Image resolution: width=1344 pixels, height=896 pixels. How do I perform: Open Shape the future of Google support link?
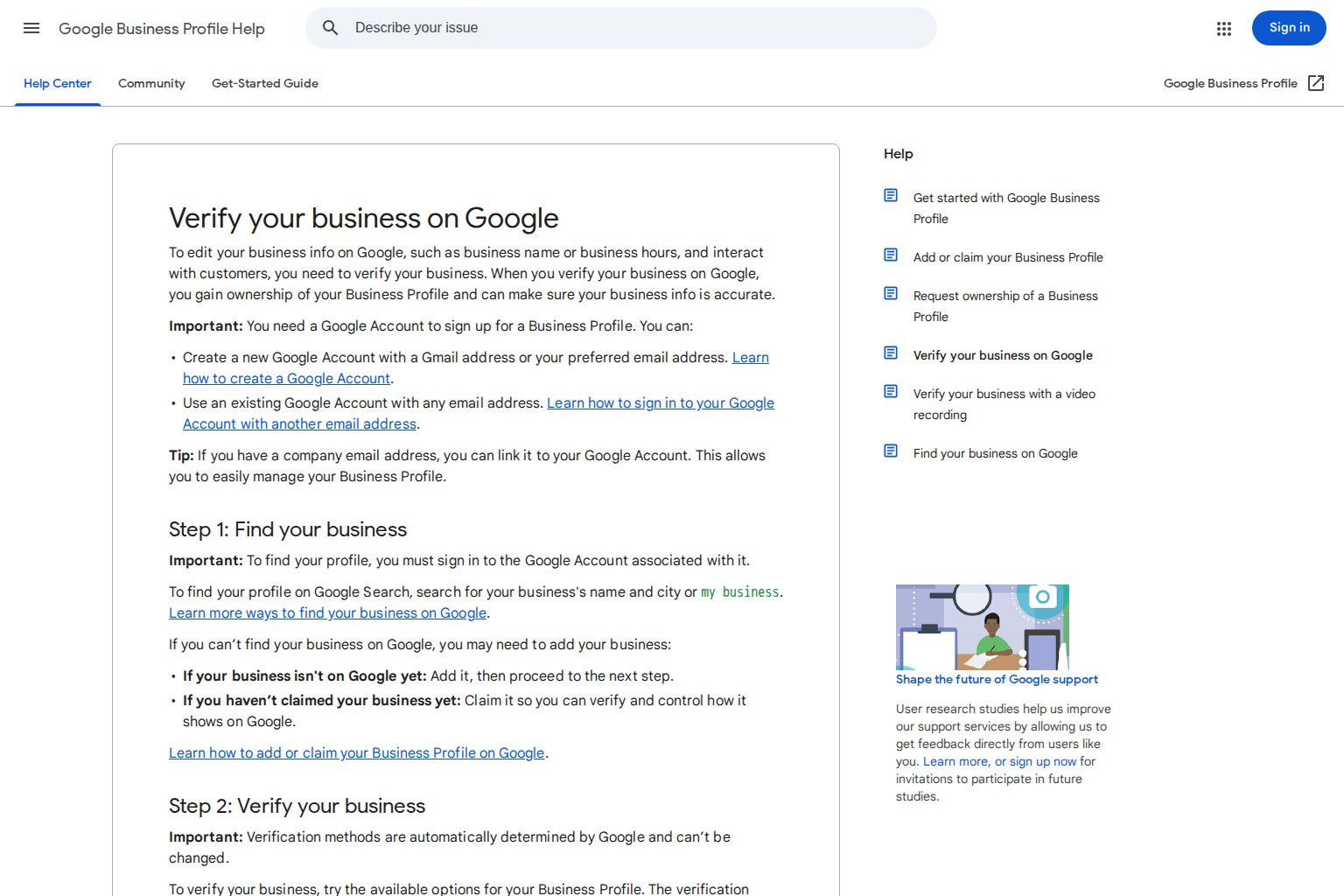click(997, 679)
